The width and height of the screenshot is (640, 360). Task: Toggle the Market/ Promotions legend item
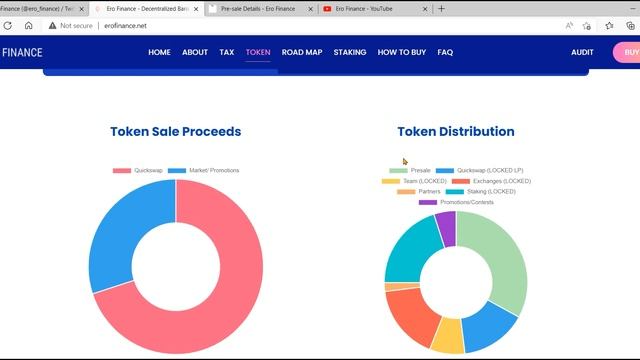203,170
